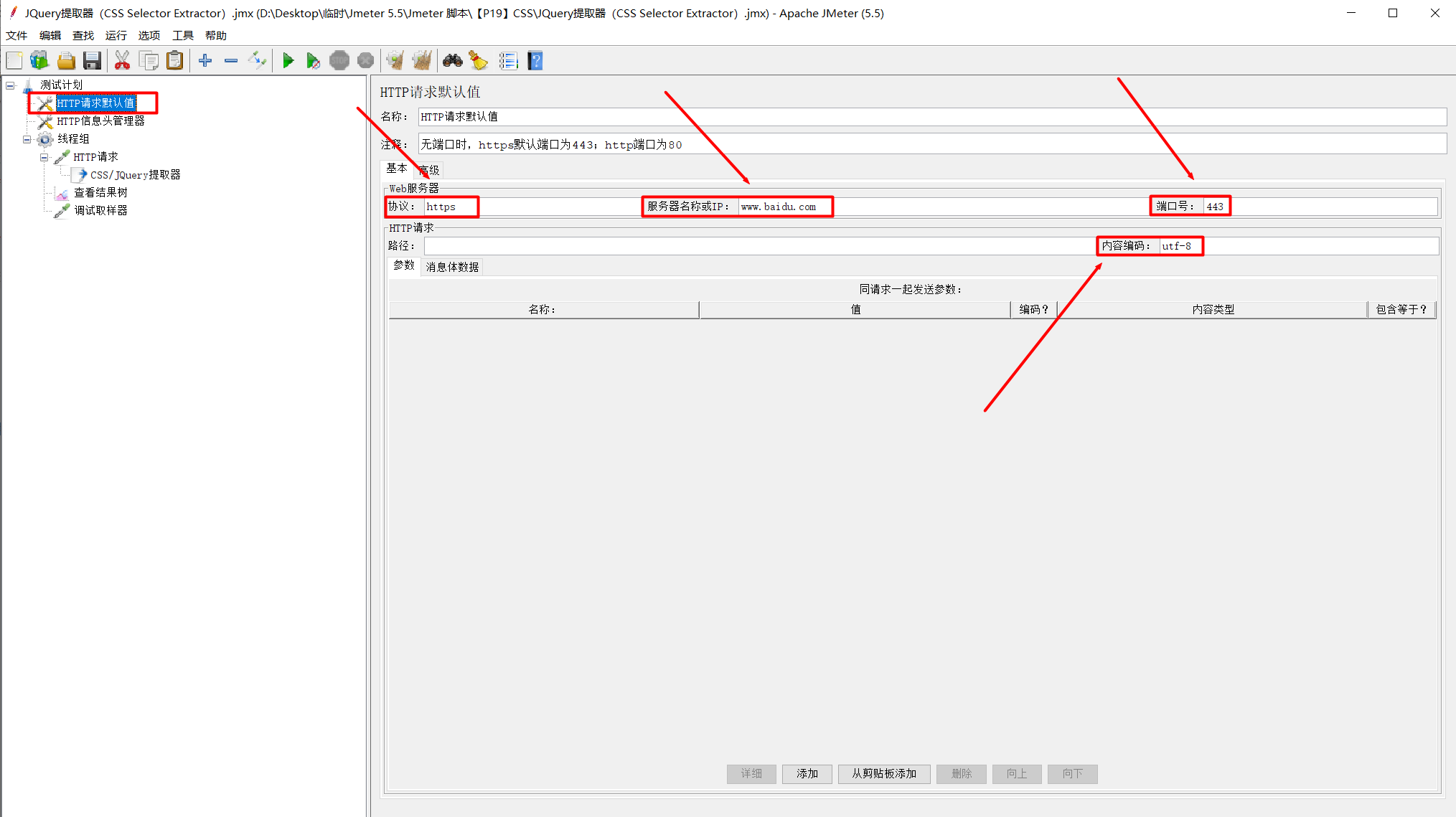Open the 运行 menu

click(x=116, y=35)
